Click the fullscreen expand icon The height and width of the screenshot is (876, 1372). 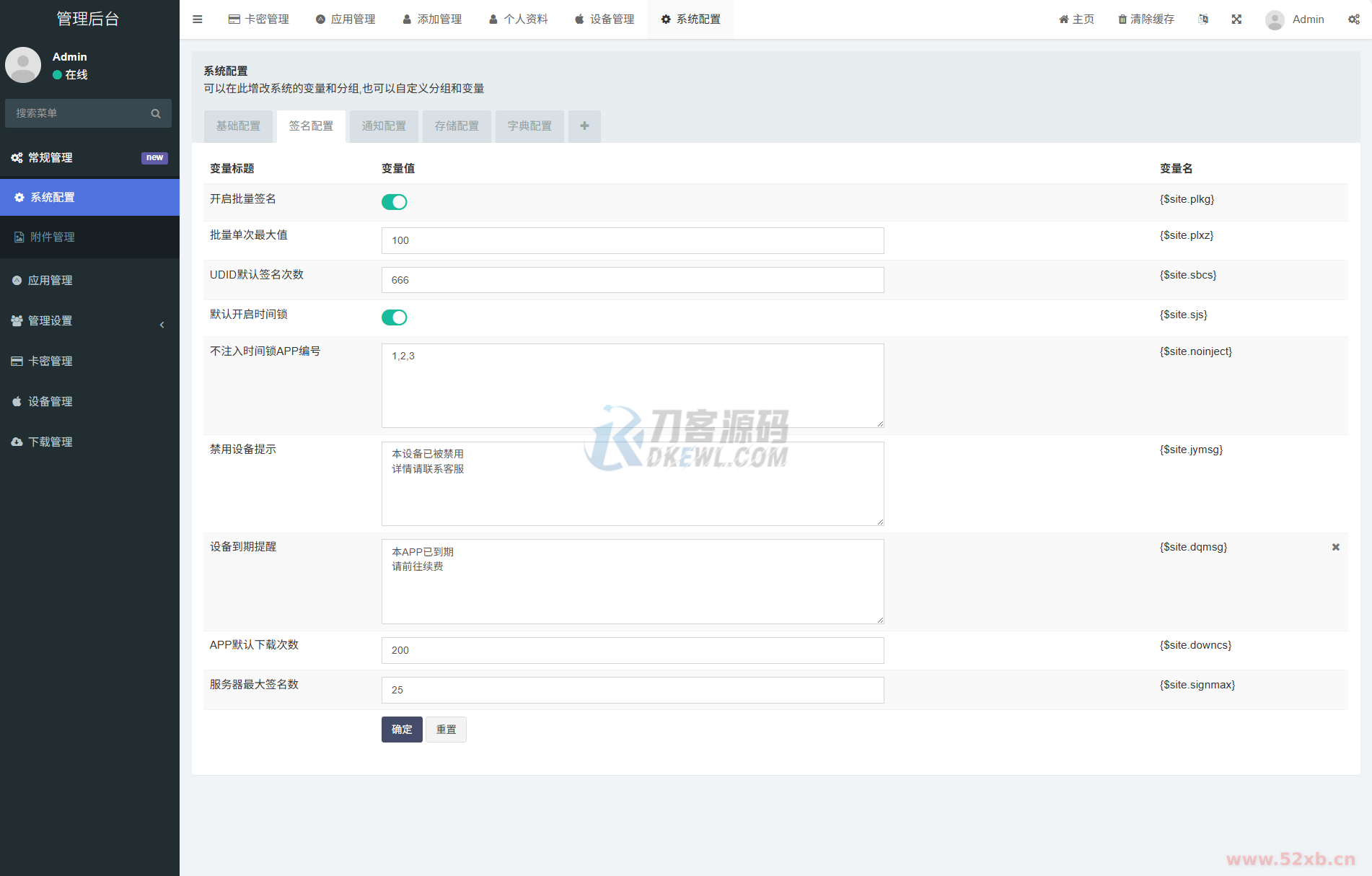(1236, 19)
